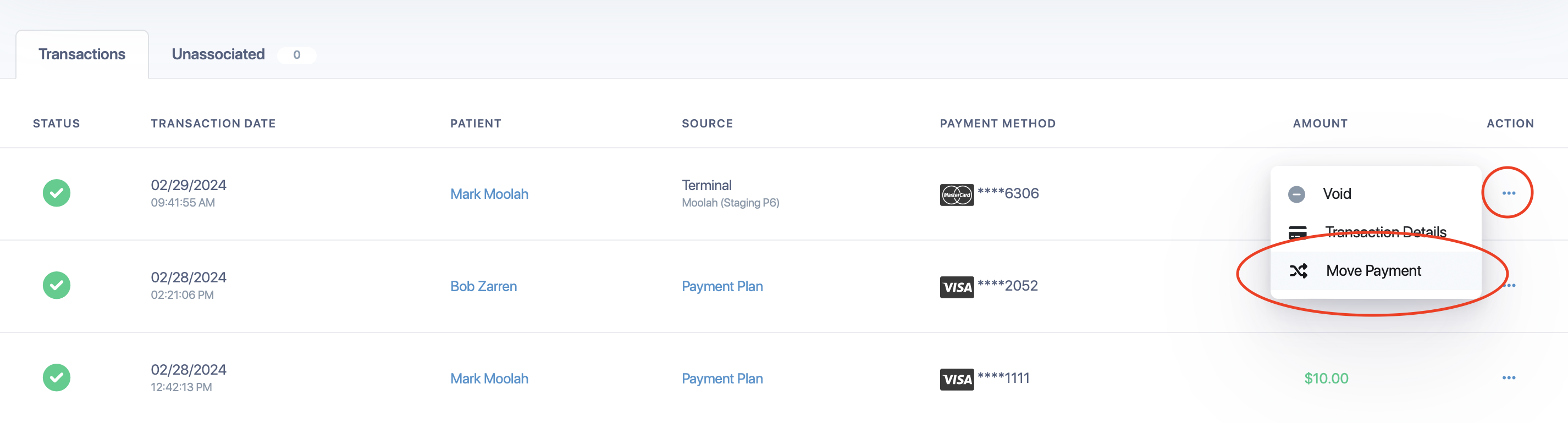Click the Visa logo ending 2052
1568x423 pixels.
click(x=956, y=287)
